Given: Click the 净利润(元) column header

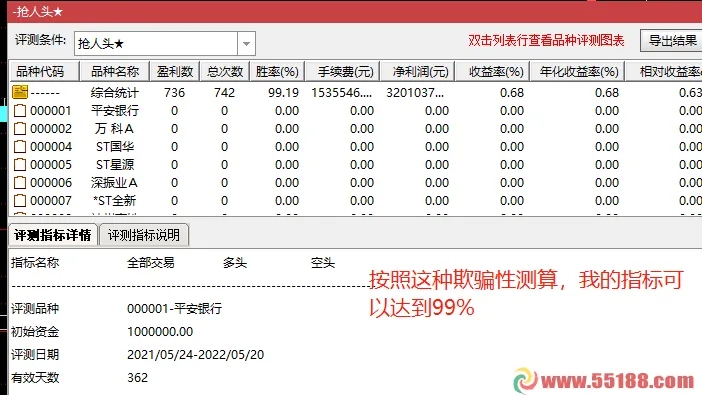Looking at the screenshot, I should (418, 72).
